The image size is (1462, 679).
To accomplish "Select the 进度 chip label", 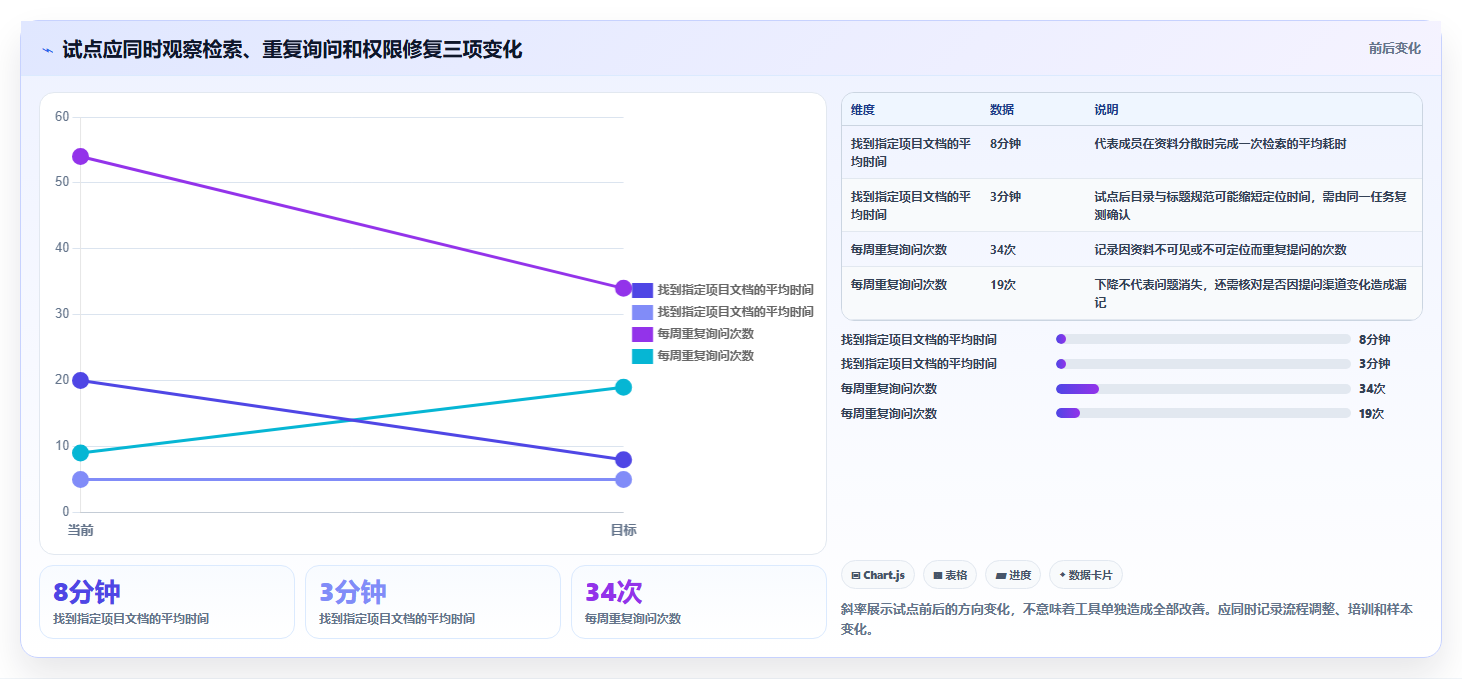I will coord(1020,575).
